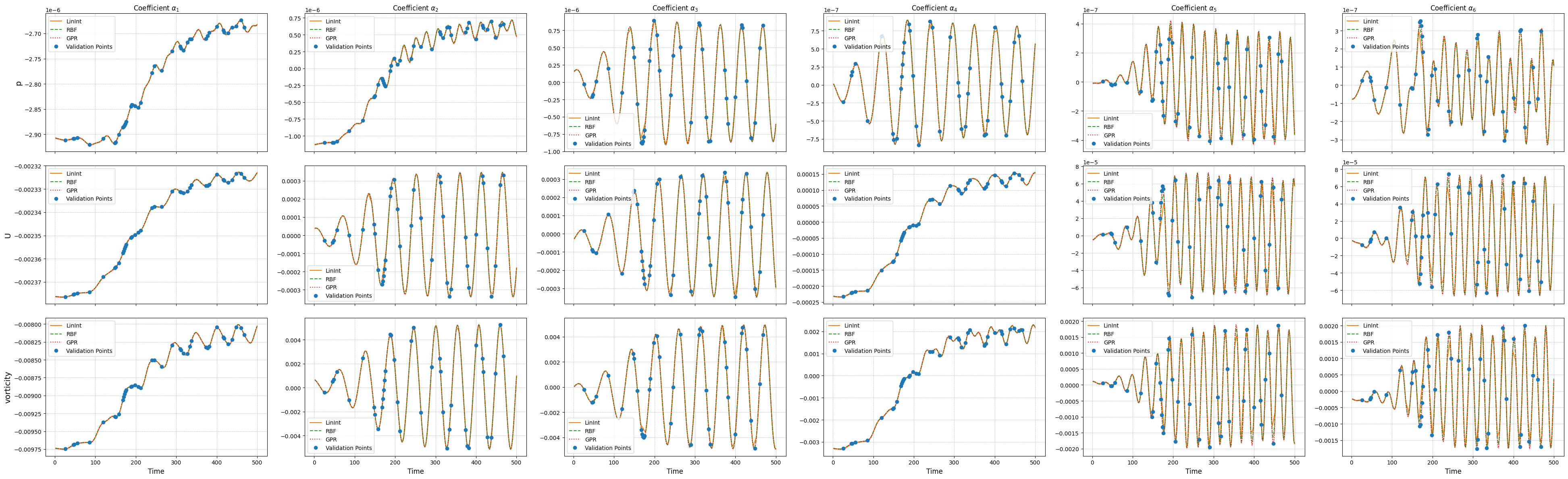Select the GPR legend marker in the vorticity α1 plot
This screenshot has width=1568, height=479.
[56, 343]
